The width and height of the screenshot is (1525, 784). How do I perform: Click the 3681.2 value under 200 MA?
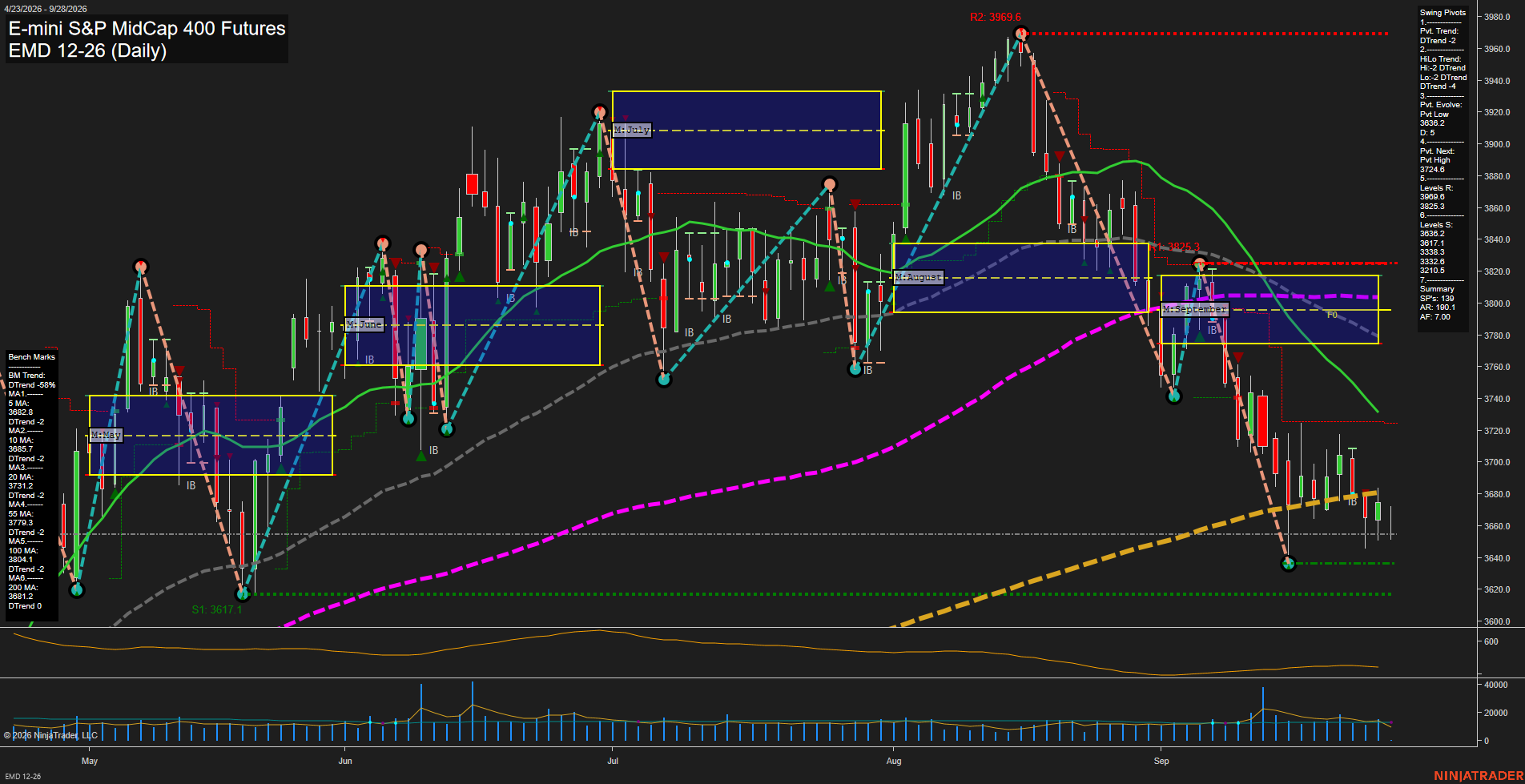[21, 597]
